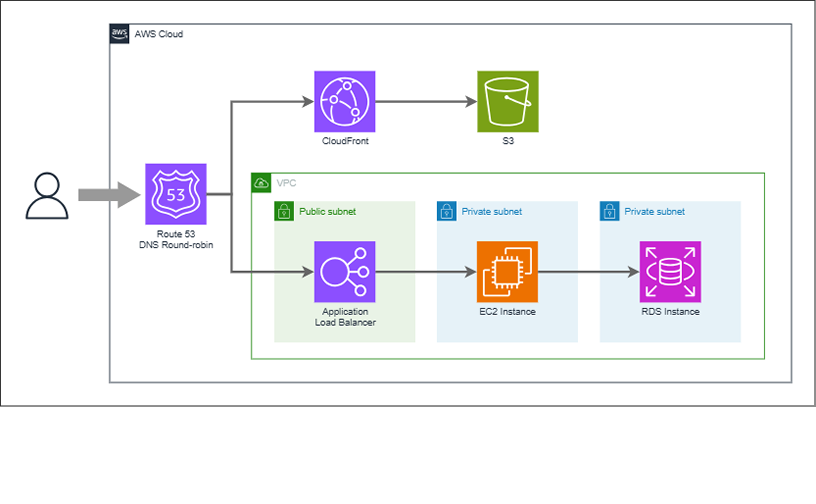Click the user person icon

pyautogui.click(x=47, y=196)
